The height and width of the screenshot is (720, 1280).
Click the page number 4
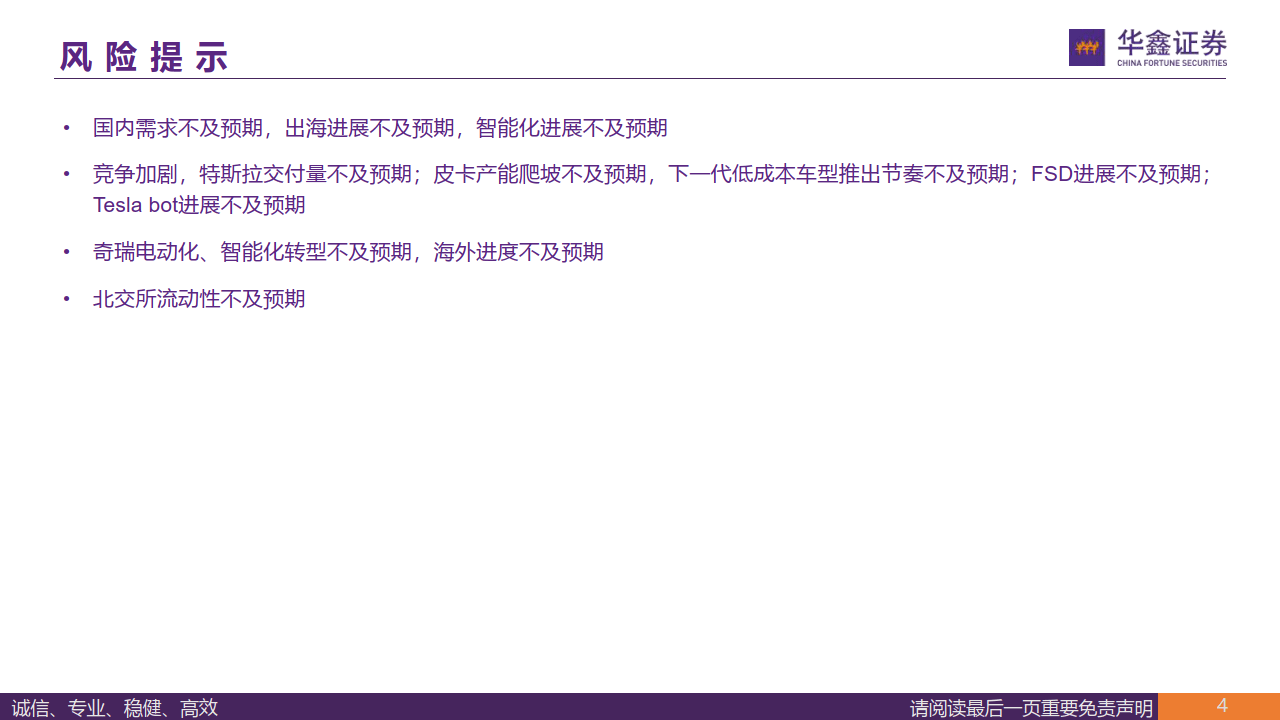(x=1222, y=706)
